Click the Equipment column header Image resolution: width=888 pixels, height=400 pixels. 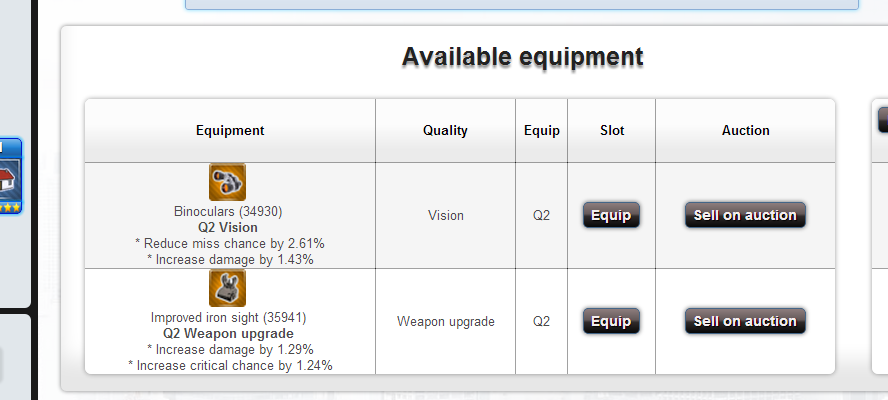click(x=230, y=130)
